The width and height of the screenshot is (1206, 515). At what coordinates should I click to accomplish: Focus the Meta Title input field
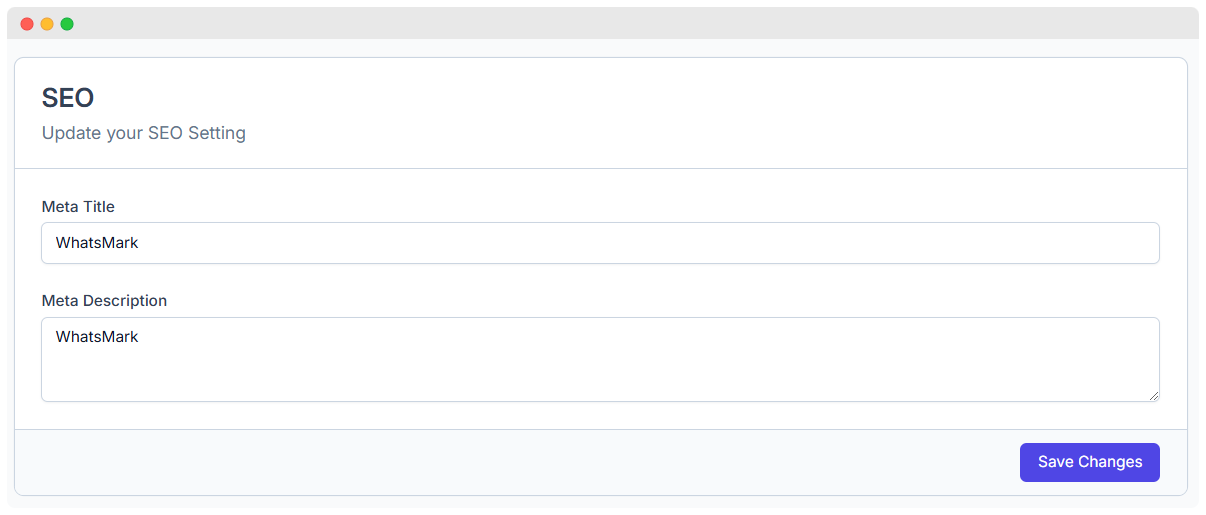pyautogui.click(x=600, y=243)
